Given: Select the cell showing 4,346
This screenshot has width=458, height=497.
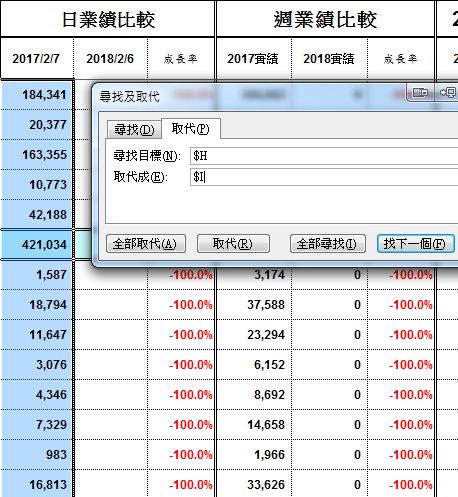Looking at the screenshot, I should [37, 395].
